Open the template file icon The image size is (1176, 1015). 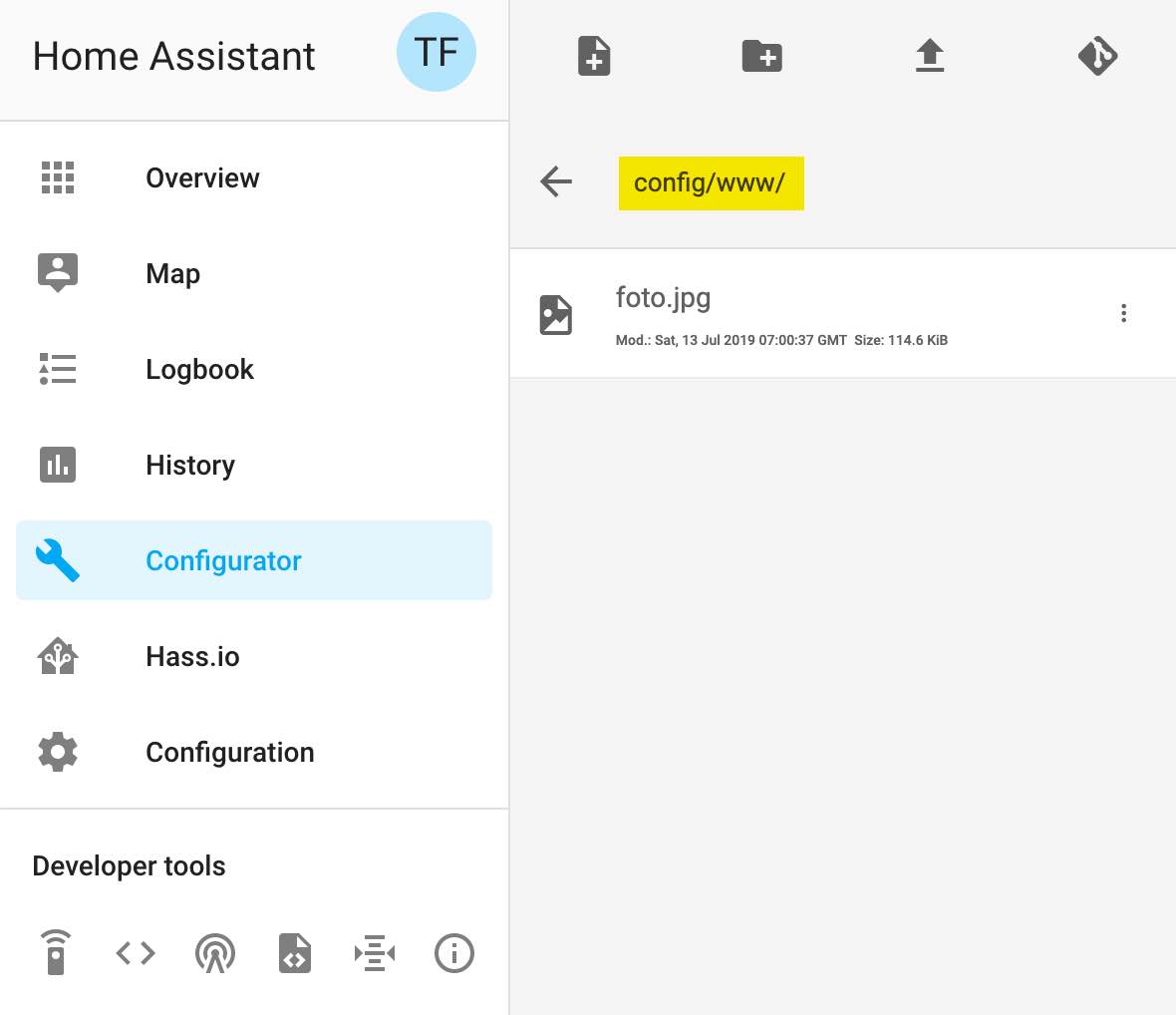(295, 953)
